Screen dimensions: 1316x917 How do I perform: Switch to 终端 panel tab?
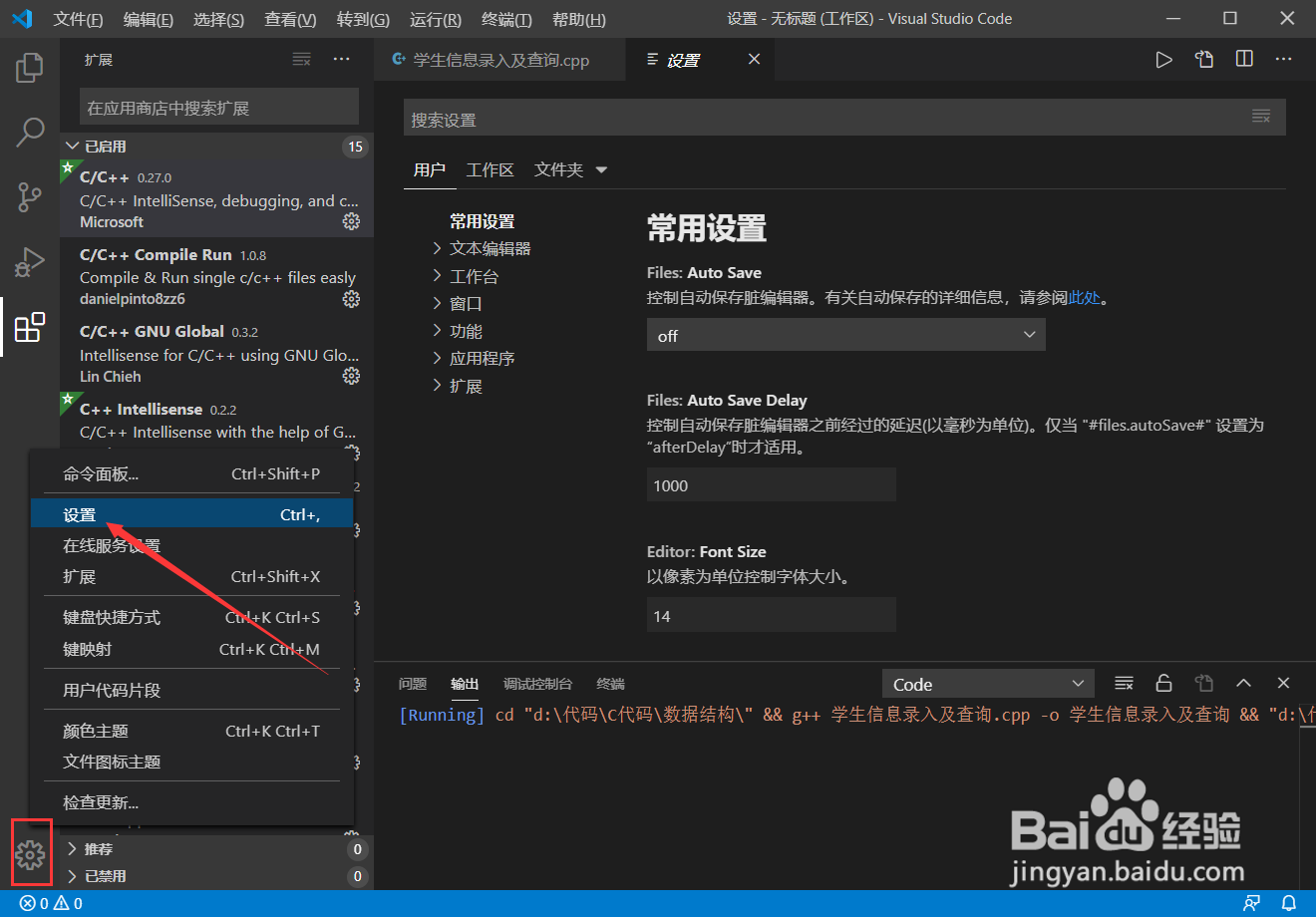click(x=610, y=684)
